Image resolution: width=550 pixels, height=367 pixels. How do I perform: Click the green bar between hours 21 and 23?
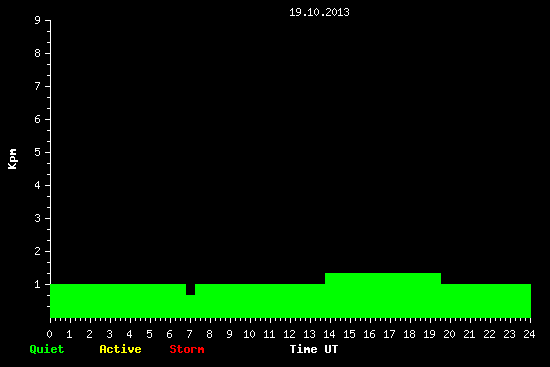coord(490,301)
